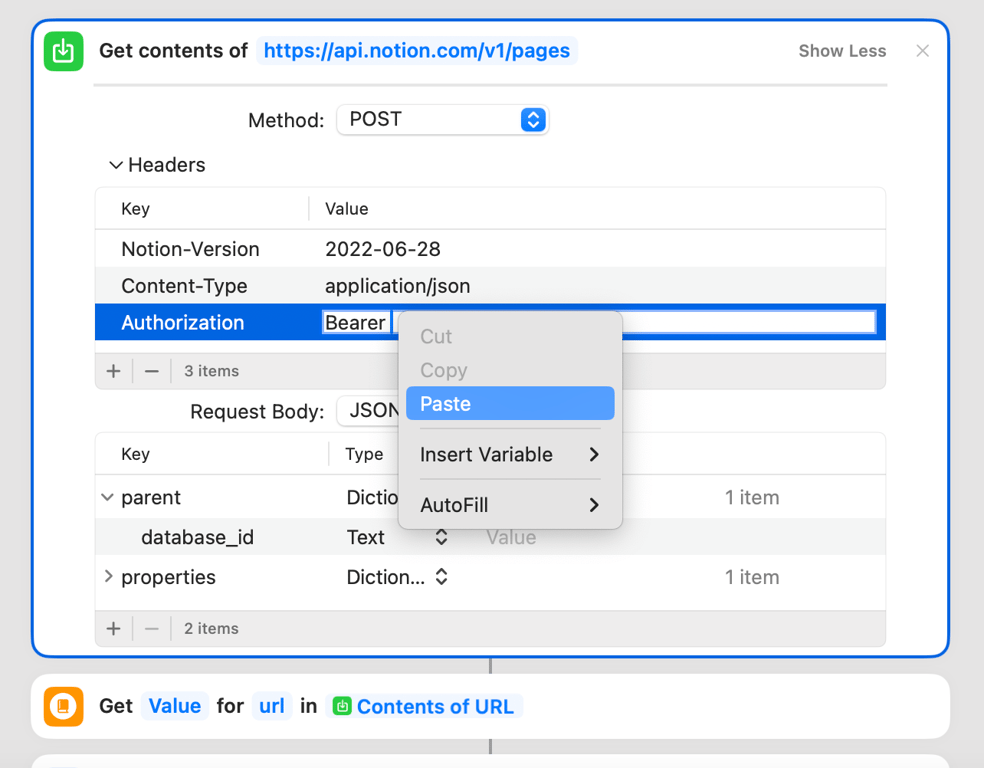The width and height of the screenshot is (984, 768).
Task: Collapse the Headers section
Action: [x=116, y=164]
